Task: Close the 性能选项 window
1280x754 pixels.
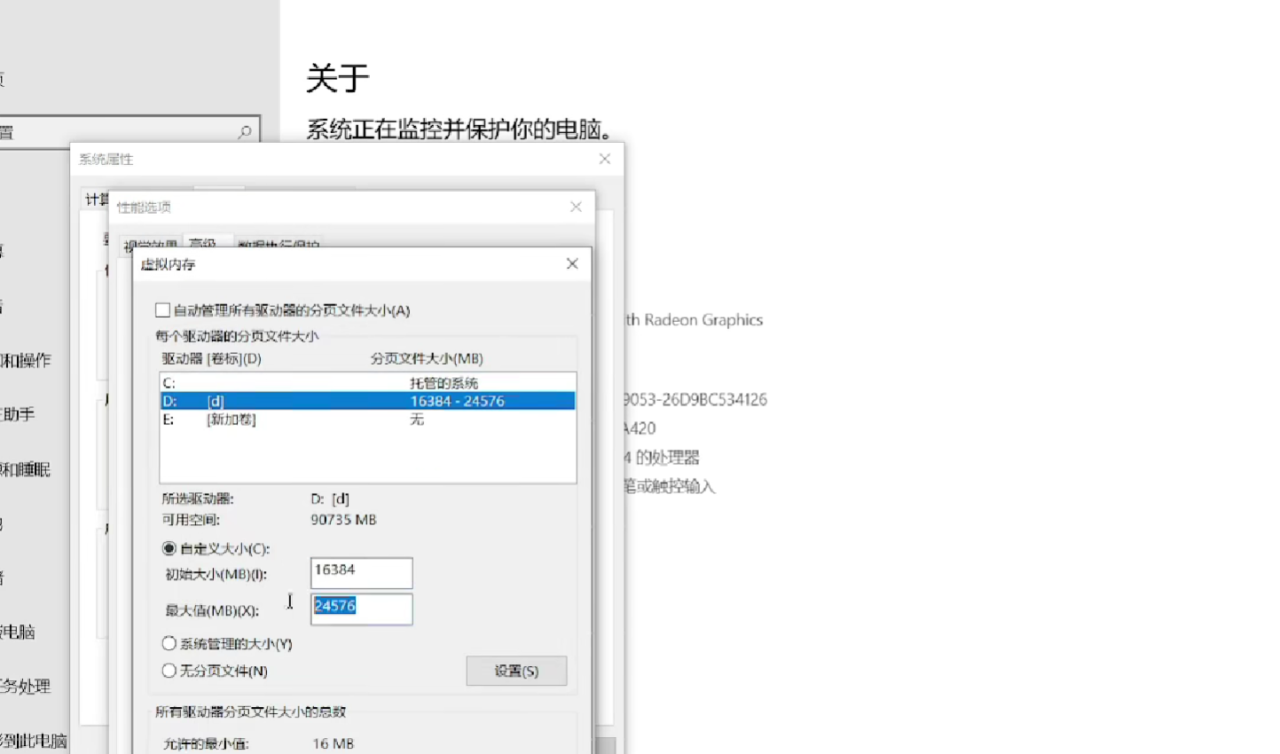Action: pyautogui.click(x=576, y=207)
